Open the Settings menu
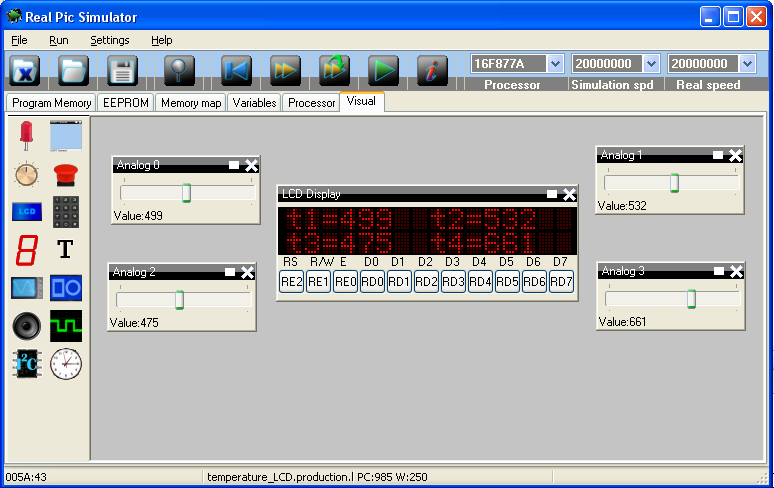The image size is (774, 488). [x=109, y=40]
